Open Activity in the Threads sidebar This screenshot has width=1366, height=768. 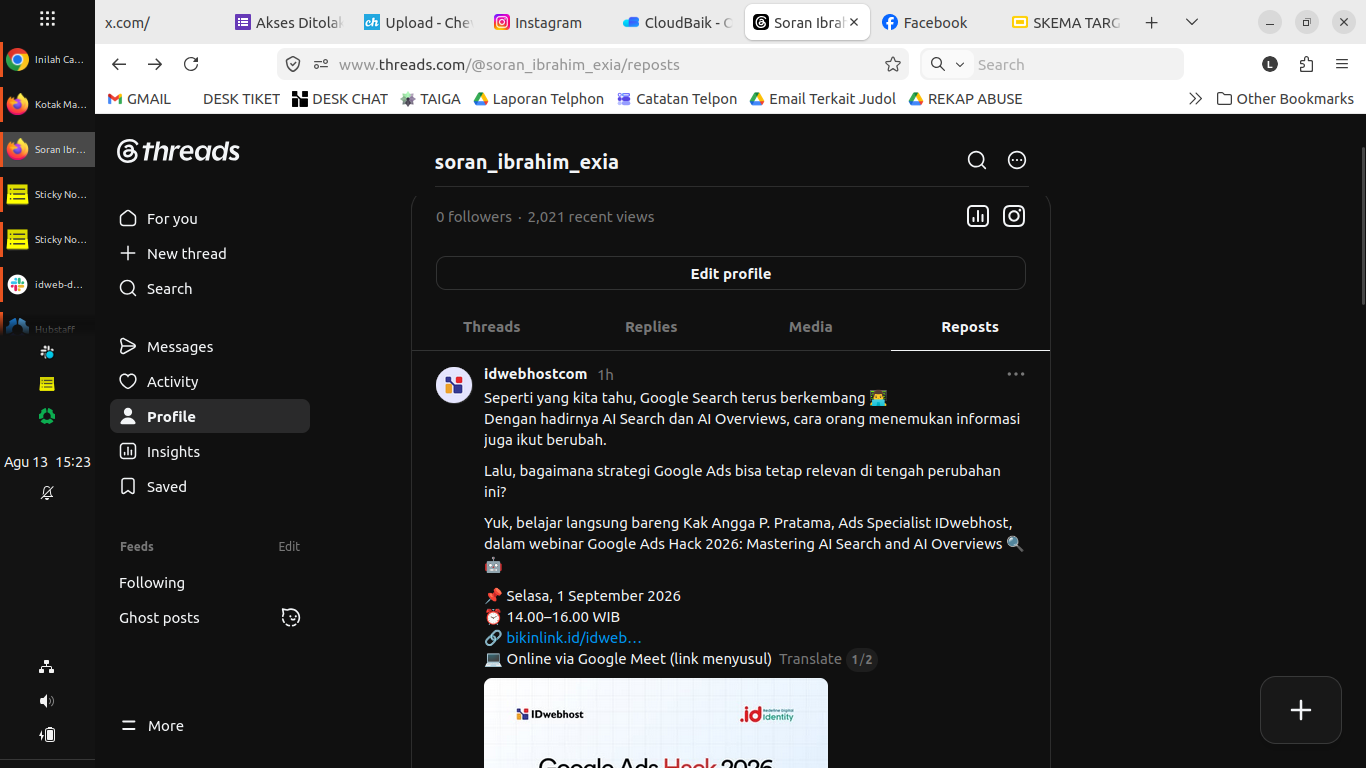(210, 382)
